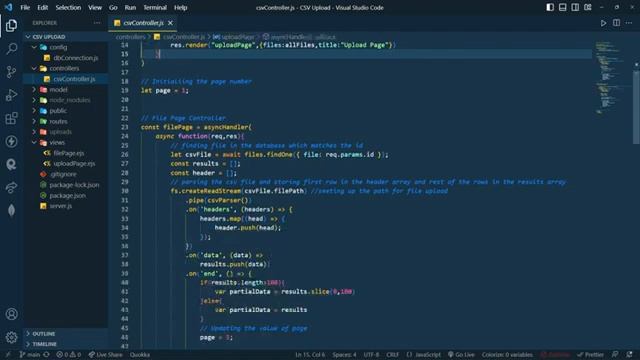Split the editor to the right
This screenshot has width=640, height=360.
[x=616, y=23]
